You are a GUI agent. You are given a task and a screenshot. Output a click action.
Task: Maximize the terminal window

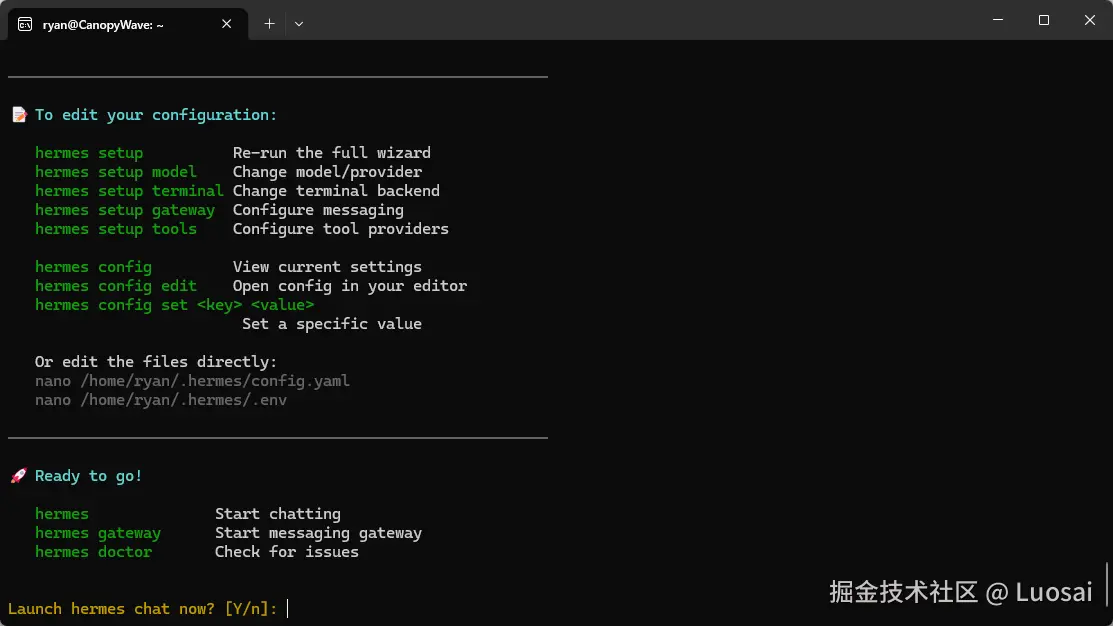tap(1043, 20)
